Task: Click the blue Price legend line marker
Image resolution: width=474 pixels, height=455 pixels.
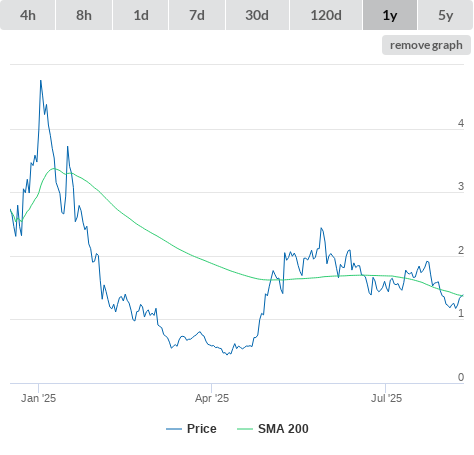Action: coord(174,429)
